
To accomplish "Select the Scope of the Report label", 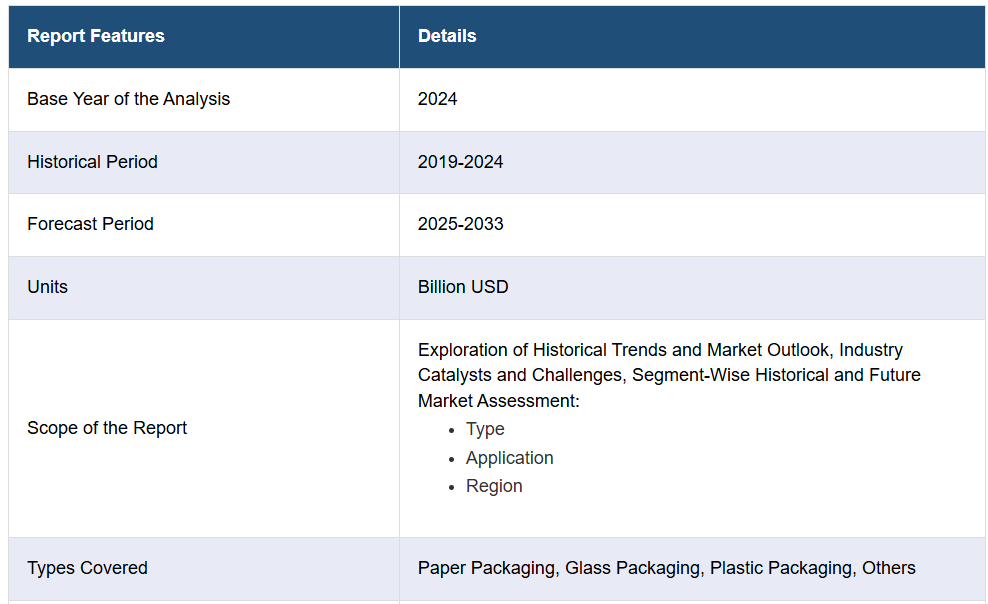I will [x=106, y=428].
